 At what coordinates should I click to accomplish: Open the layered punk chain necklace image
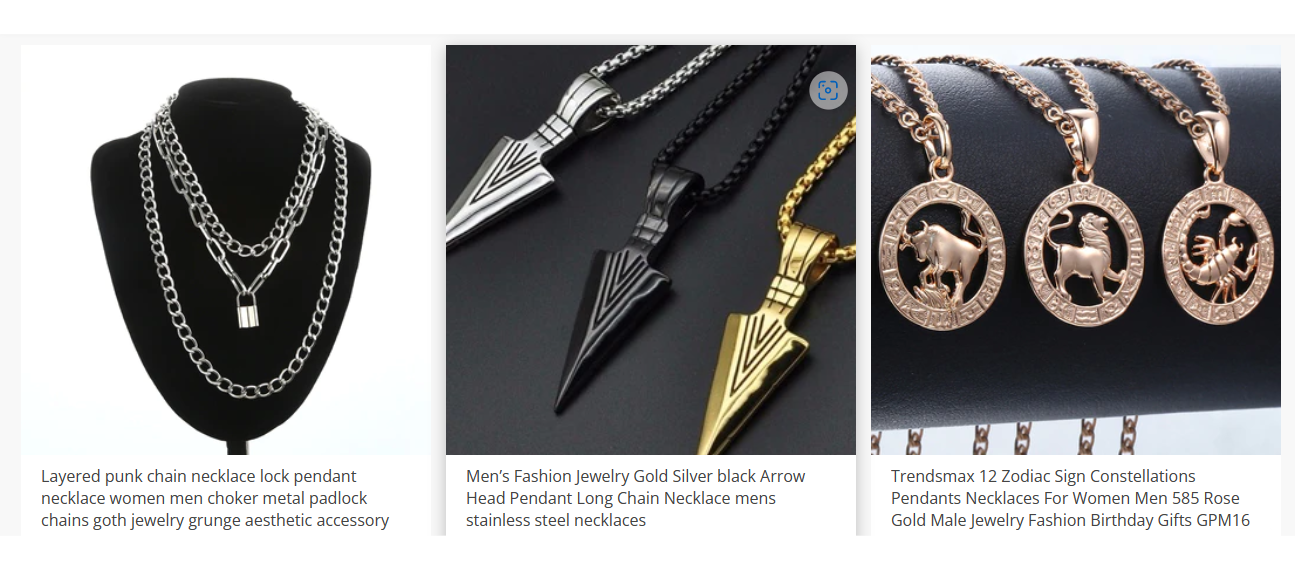(226, 250)
